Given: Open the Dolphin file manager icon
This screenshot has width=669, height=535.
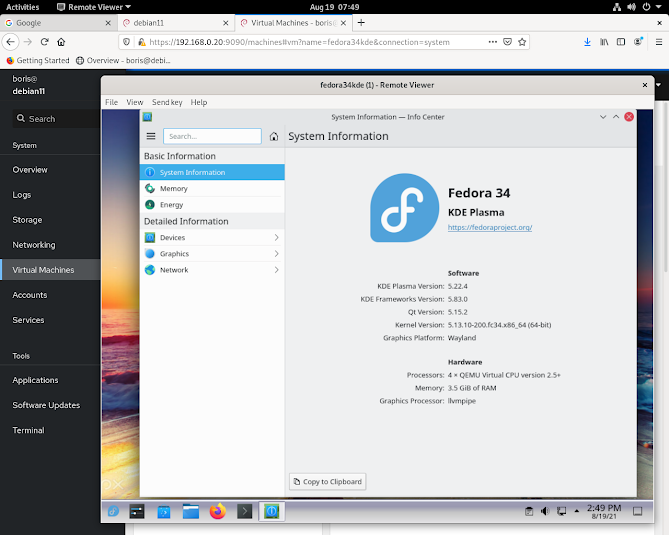Looking at the screenshot, I should click(191, 511).
